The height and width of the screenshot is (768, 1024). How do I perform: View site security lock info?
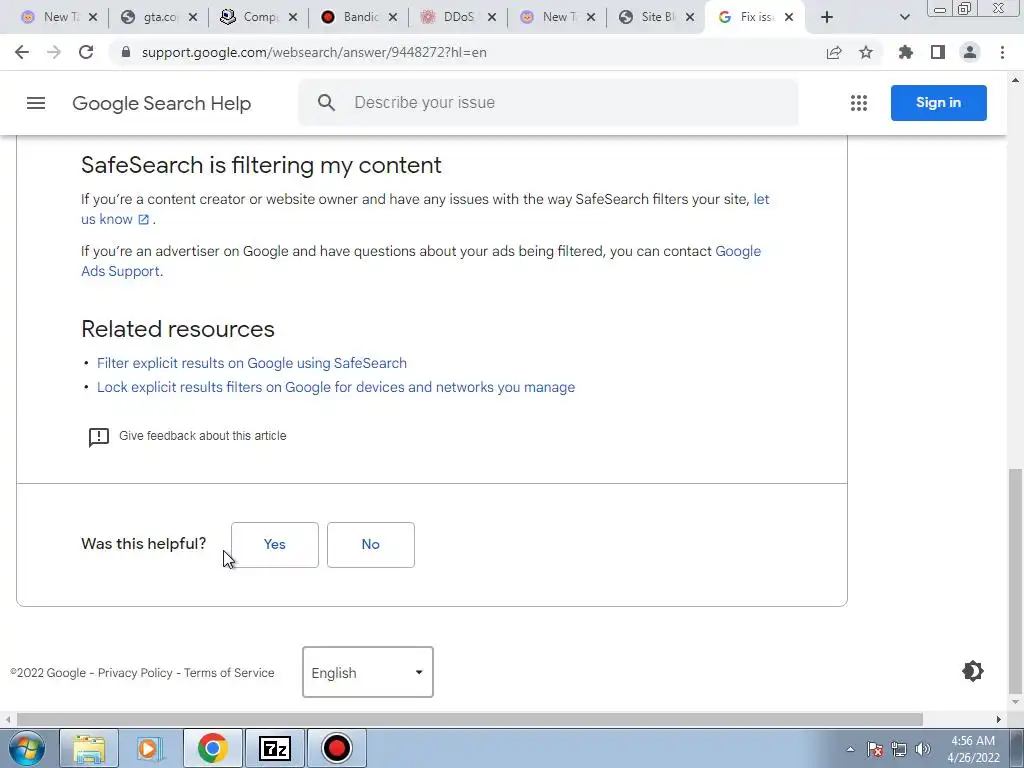click(x=126, y=52)
